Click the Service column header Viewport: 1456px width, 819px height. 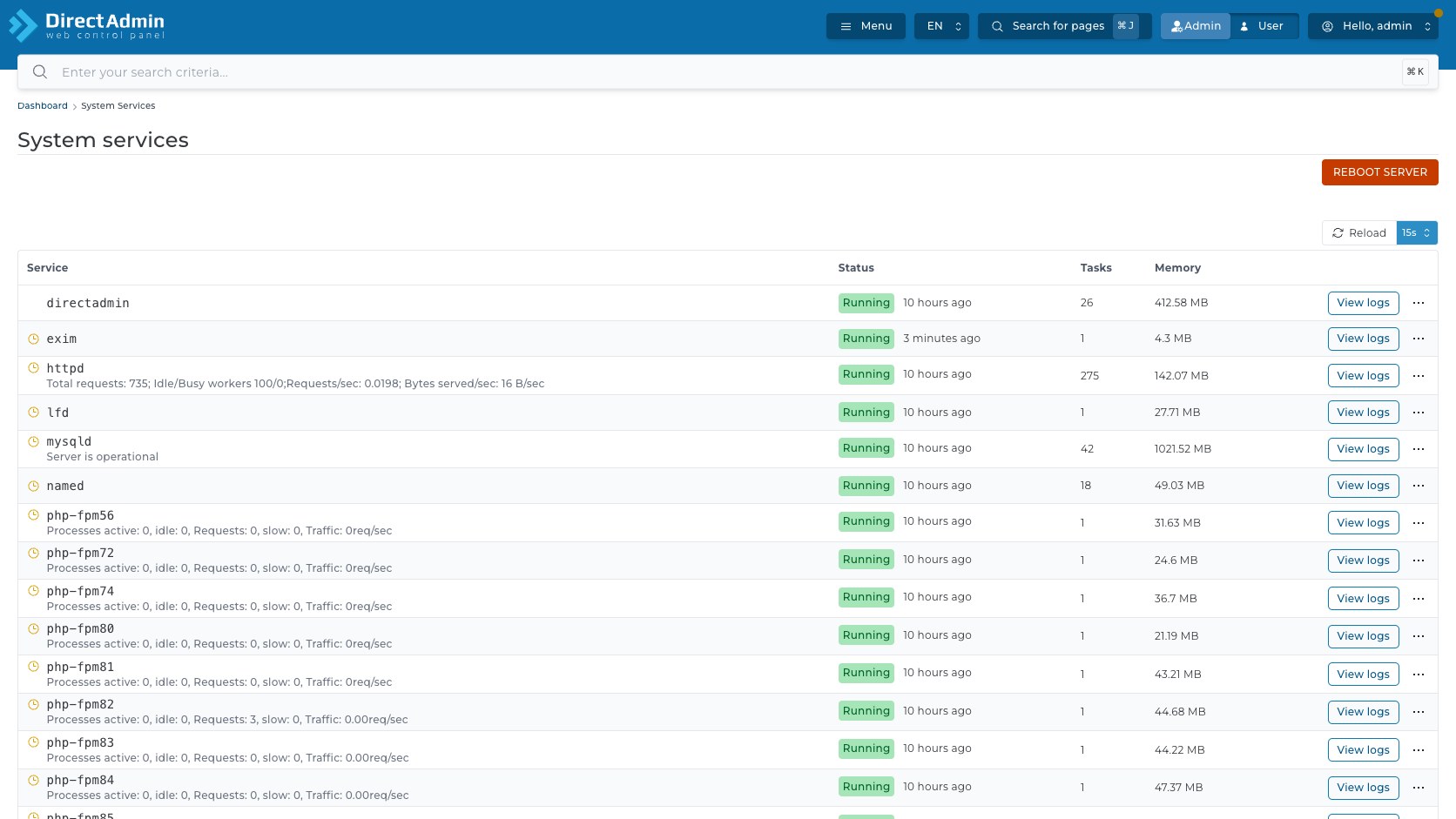click(47, 268)
